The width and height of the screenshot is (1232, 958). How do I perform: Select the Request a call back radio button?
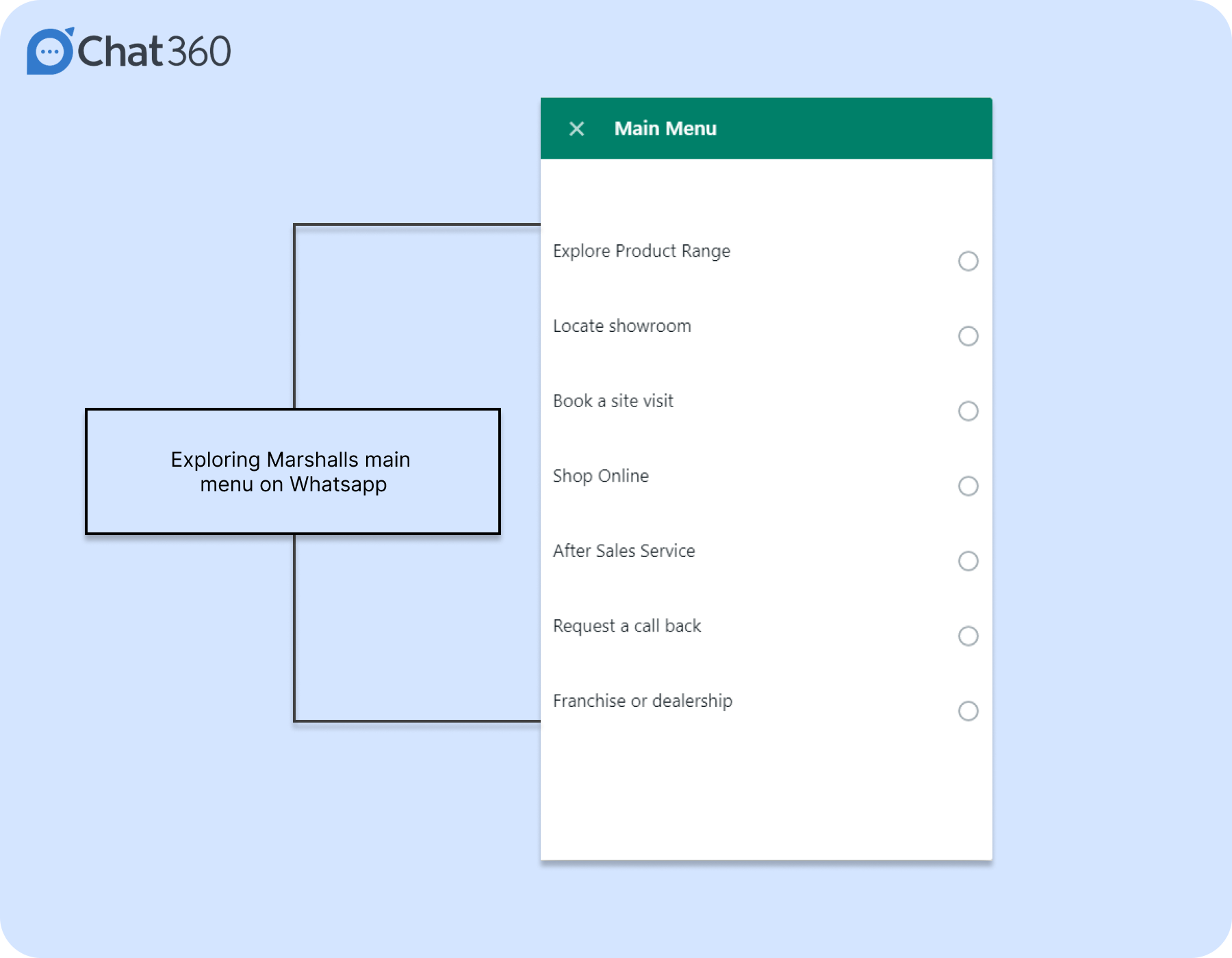(x=968, y=636)
